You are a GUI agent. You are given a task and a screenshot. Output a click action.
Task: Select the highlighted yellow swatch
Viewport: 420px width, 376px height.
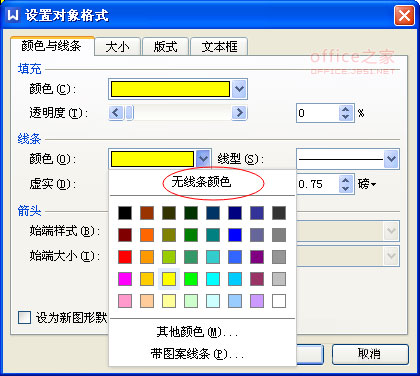click(x=169, y=279)
